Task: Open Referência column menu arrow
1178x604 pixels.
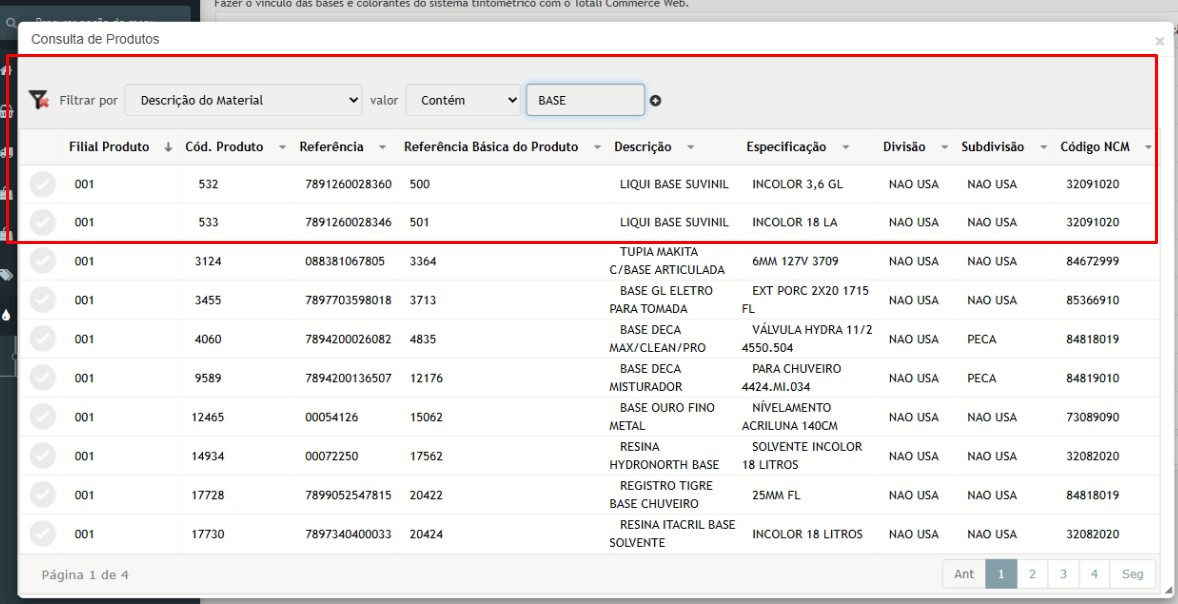Action: (382, 147)
